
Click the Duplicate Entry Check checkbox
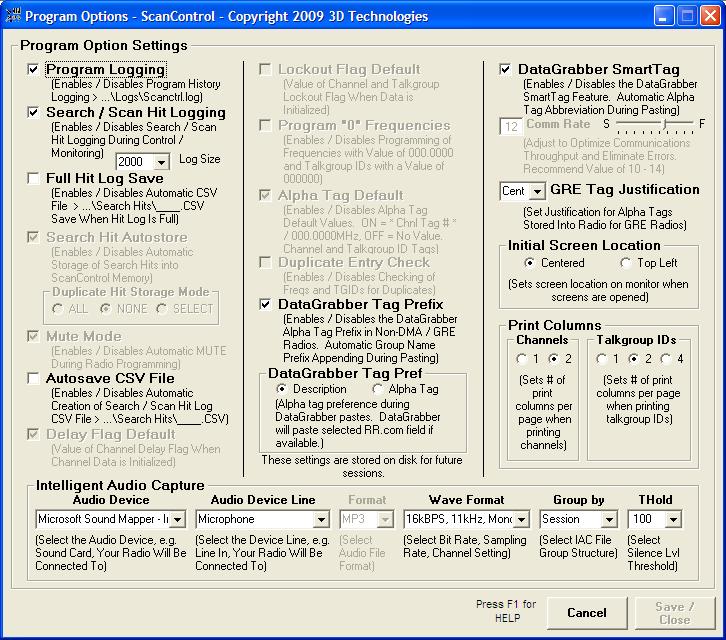coord(265,263)
